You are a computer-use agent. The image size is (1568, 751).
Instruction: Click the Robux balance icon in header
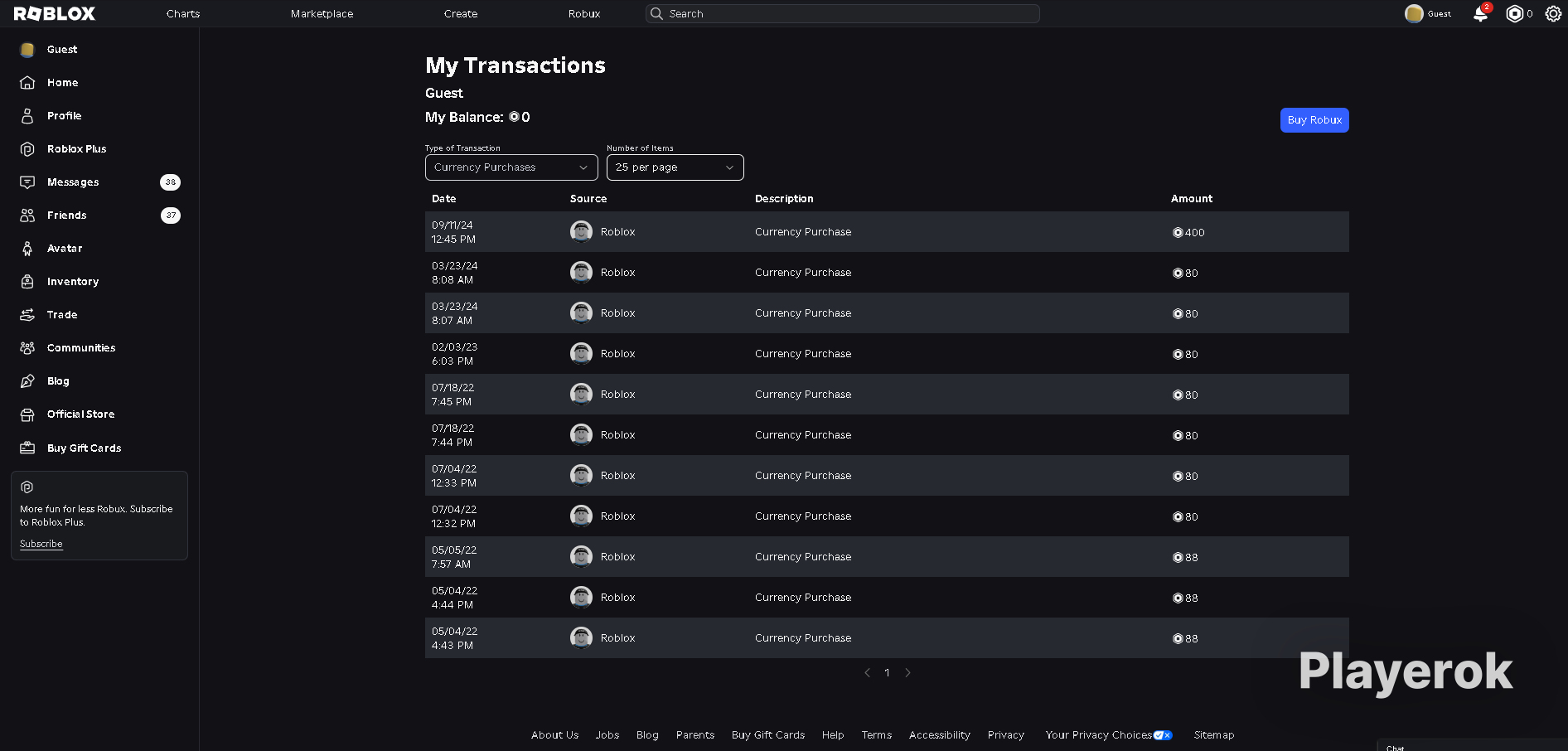tap(1514, 13)
